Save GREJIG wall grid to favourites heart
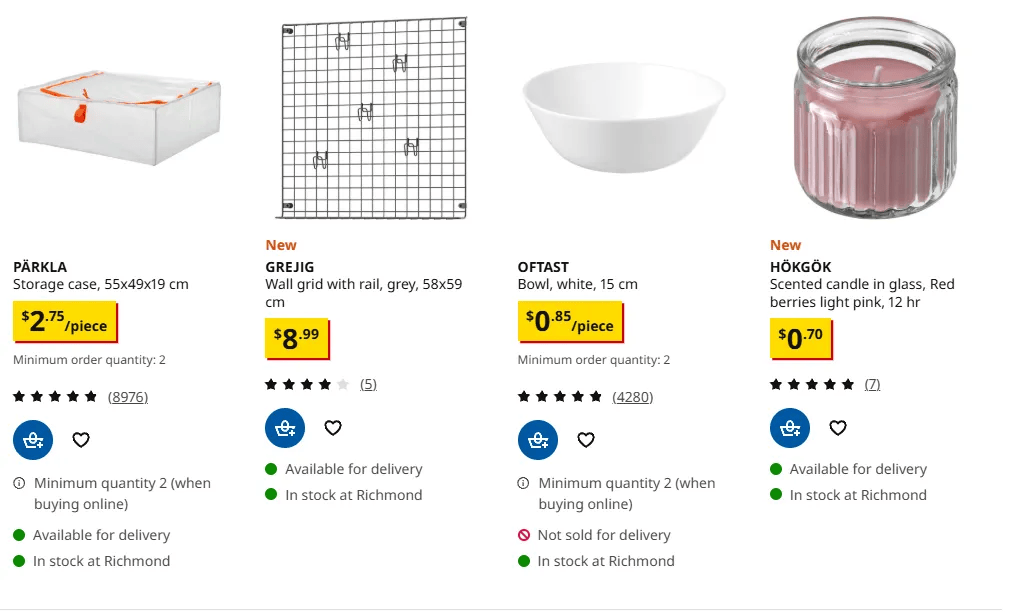Image resolution: width=1011 pixels, height=616 pixels. point(333,428)
